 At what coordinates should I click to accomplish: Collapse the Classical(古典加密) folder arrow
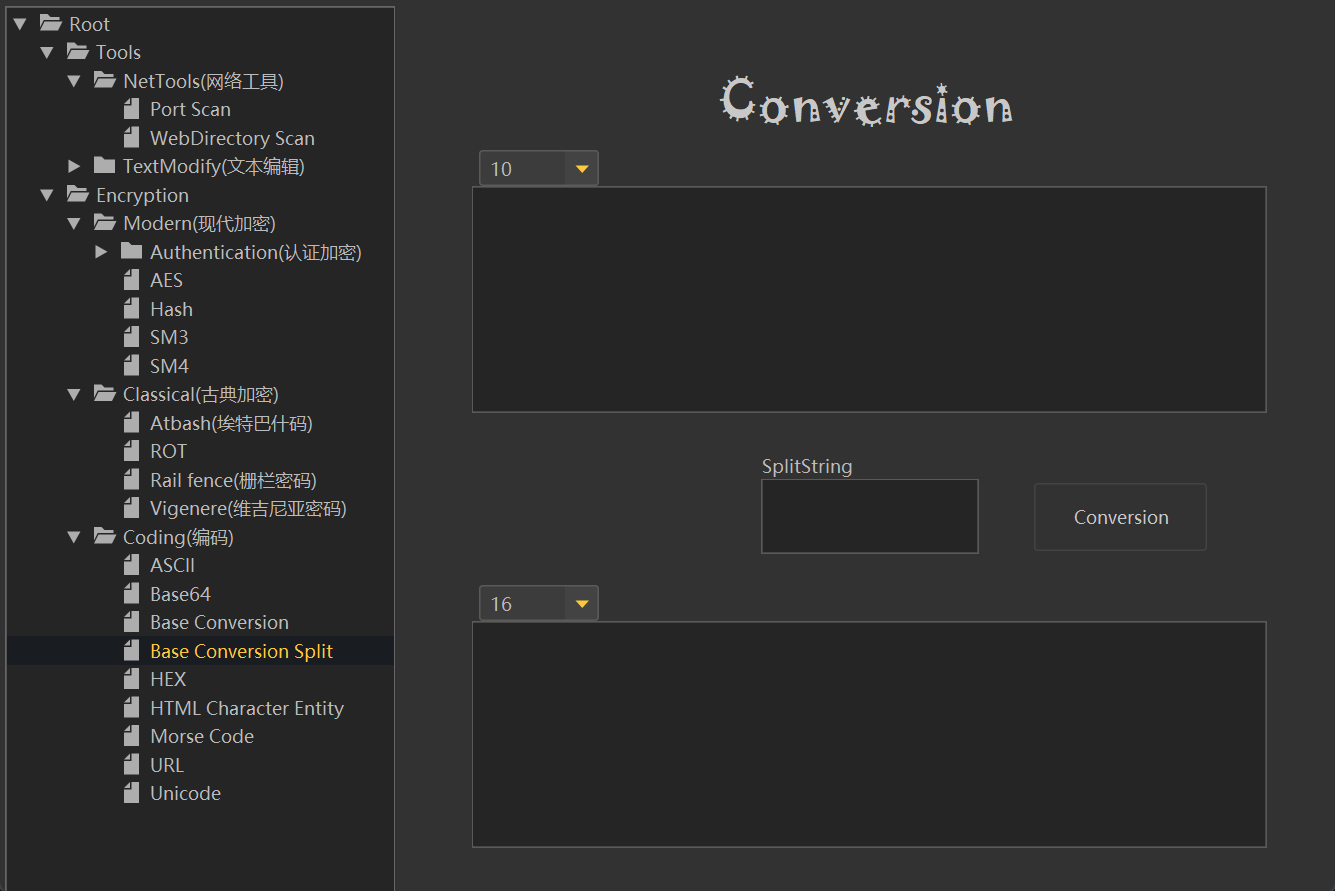[74, 395]
